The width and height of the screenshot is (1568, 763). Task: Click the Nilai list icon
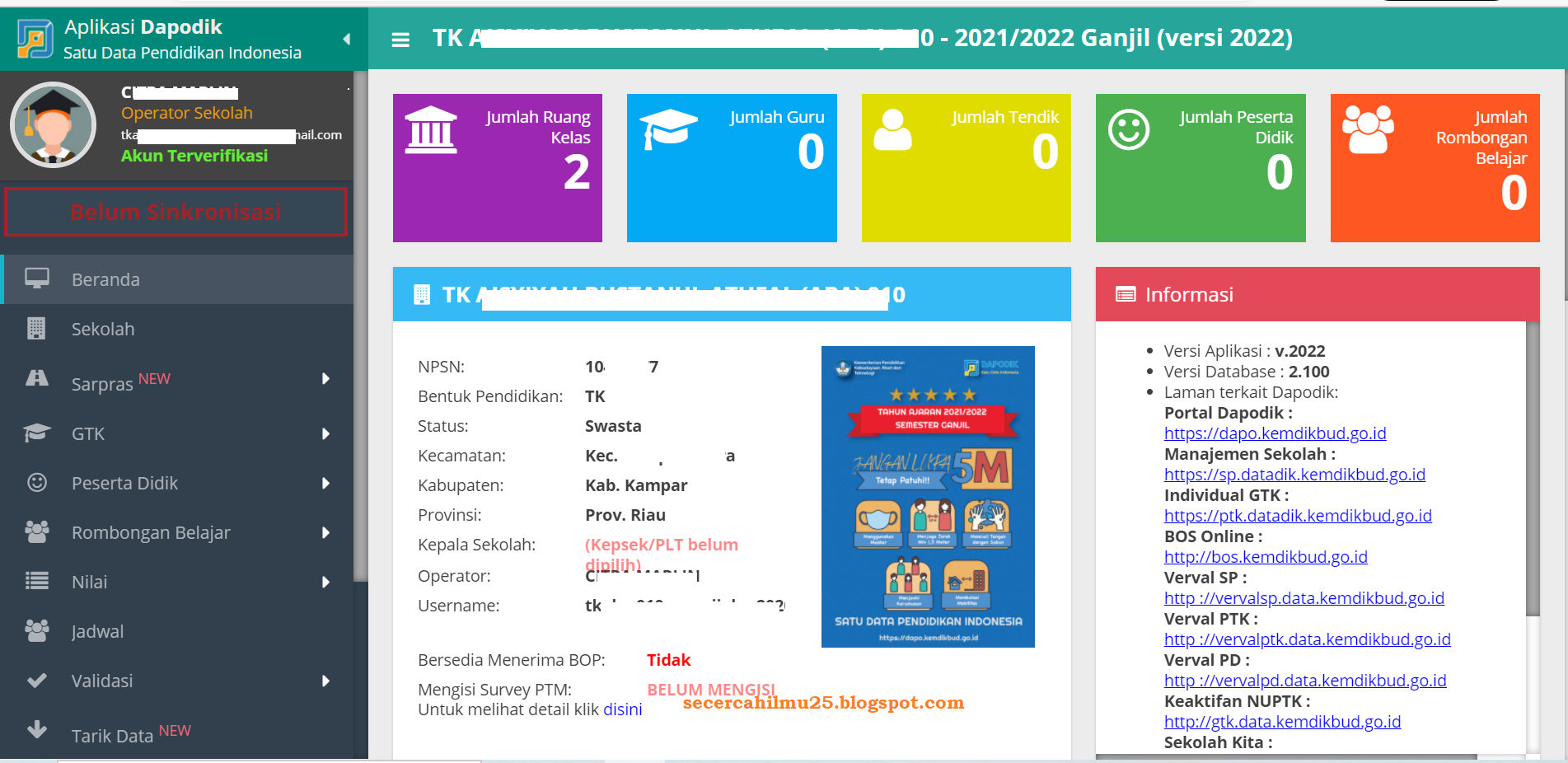point(37,581)
